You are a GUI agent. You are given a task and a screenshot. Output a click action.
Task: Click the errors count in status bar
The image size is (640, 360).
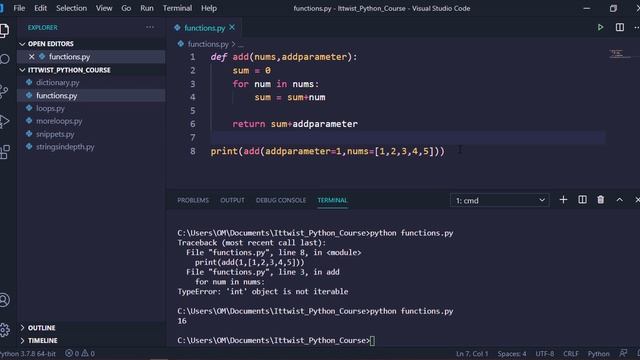point(72,353)
